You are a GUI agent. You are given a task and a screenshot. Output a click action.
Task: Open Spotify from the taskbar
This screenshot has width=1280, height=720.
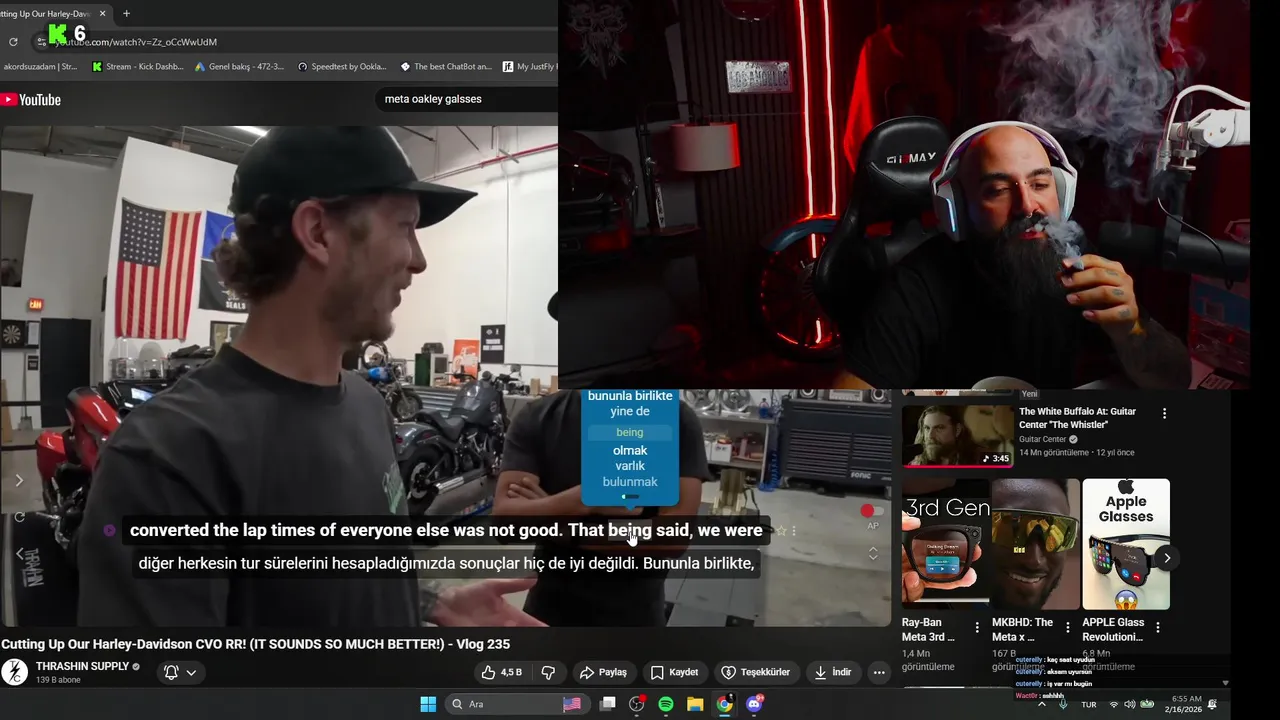(666, 704)
